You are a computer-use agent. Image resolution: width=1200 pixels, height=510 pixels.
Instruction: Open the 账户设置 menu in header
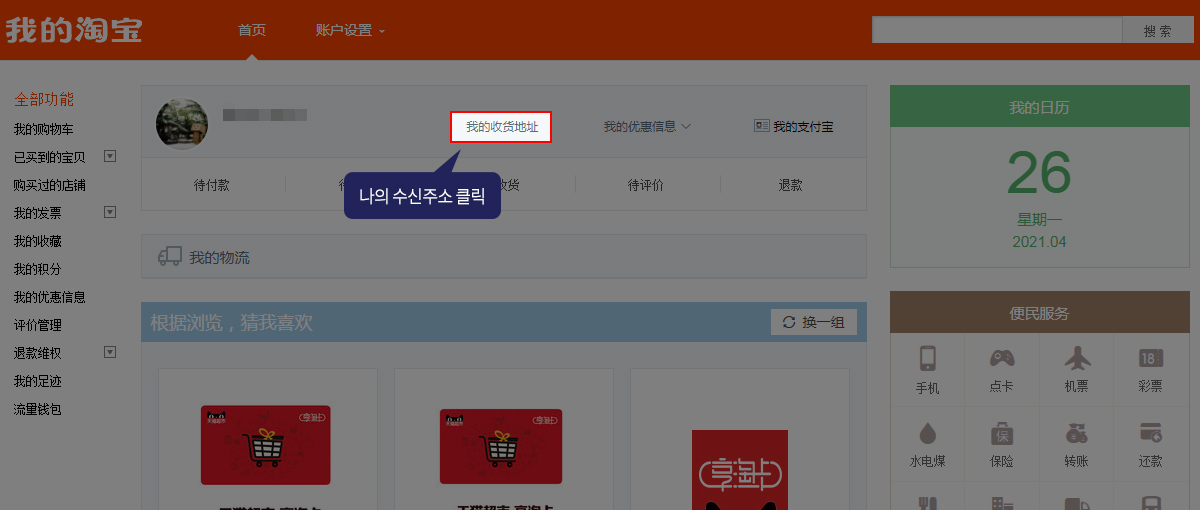pyautogui.click(x=350, y=30)
